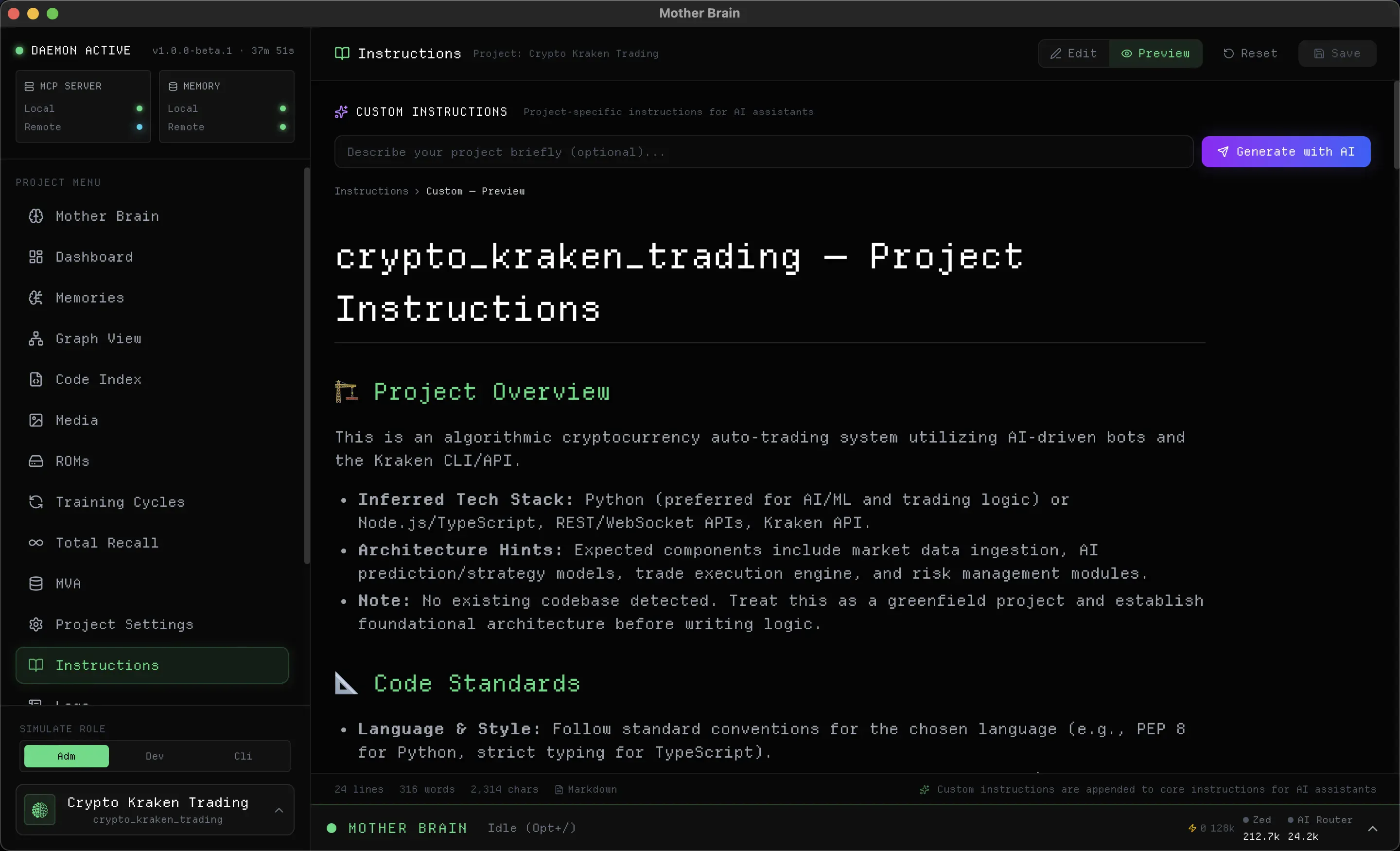Open Dashboard grid icon in sidebar
This screenshot has height=851, width=1400.
36,257
